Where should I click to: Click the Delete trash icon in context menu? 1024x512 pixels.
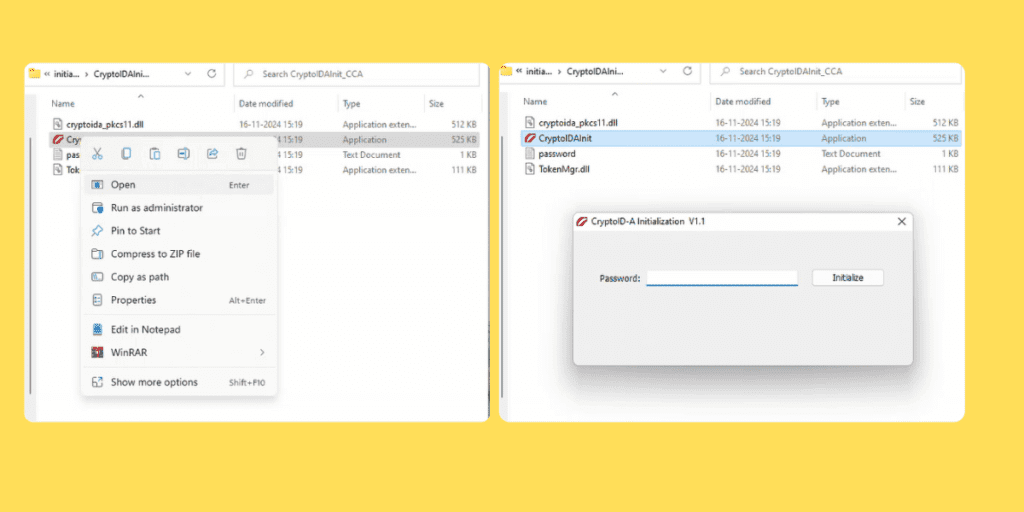tap(241, 154)
